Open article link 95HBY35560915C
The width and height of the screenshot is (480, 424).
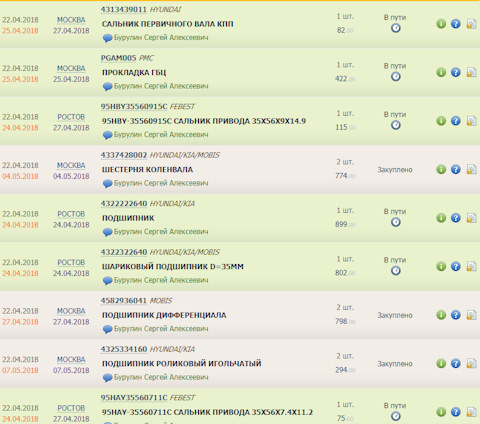(x=134, y=107)
